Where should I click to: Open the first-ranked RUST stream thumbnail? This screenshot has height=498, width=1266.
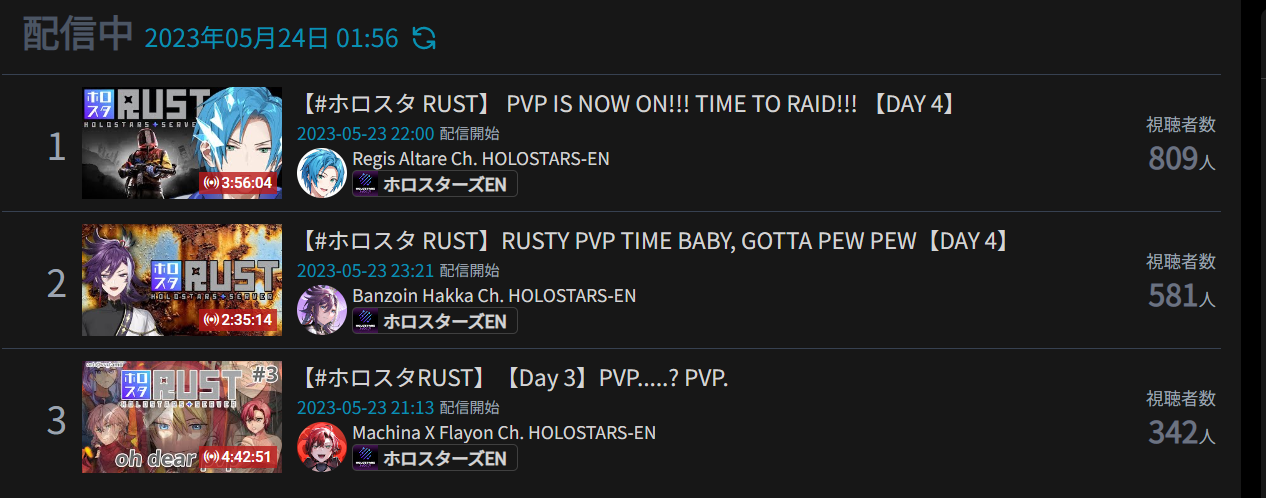pyautogui.click(x=181, y=142)
